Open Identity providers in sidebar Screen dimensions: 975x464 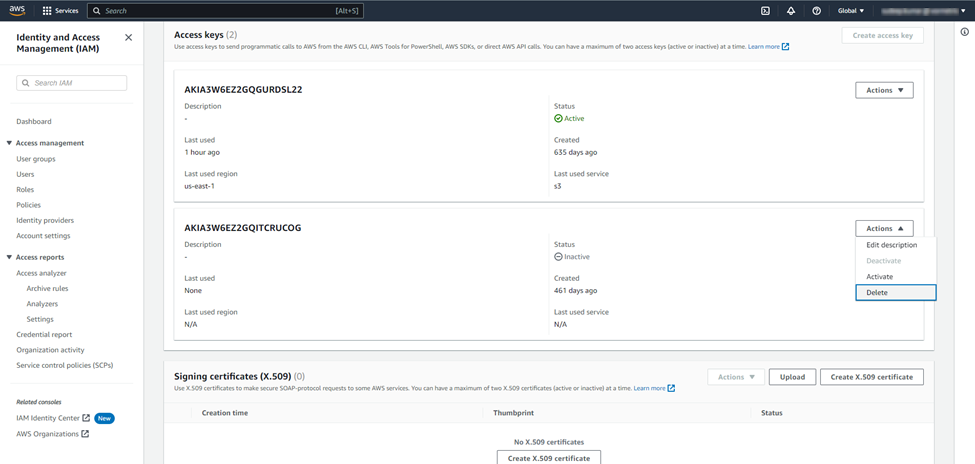click(x=45, y=221)
